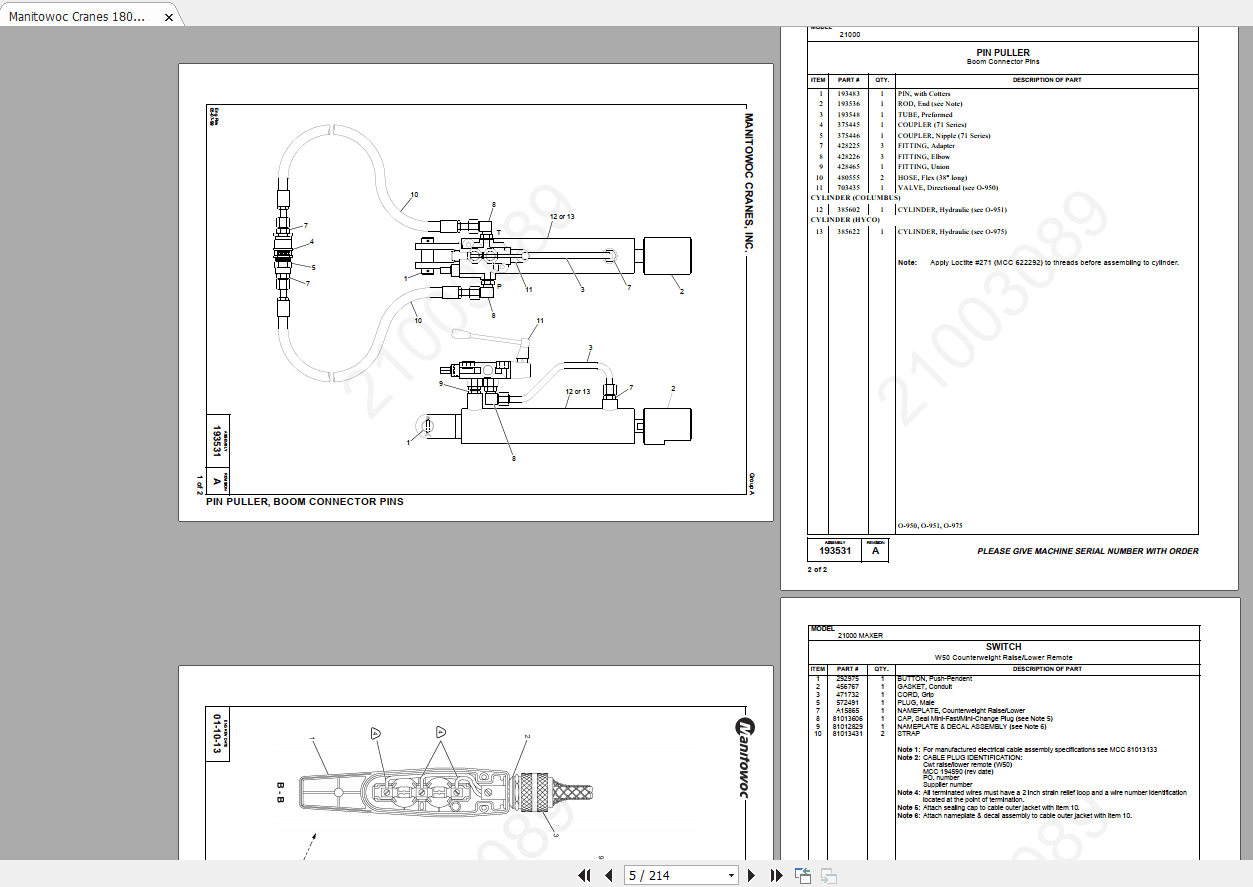Click the SWITCH table heading
1253x887 pixels.
pyautogui.click(x=1003, y=647)
